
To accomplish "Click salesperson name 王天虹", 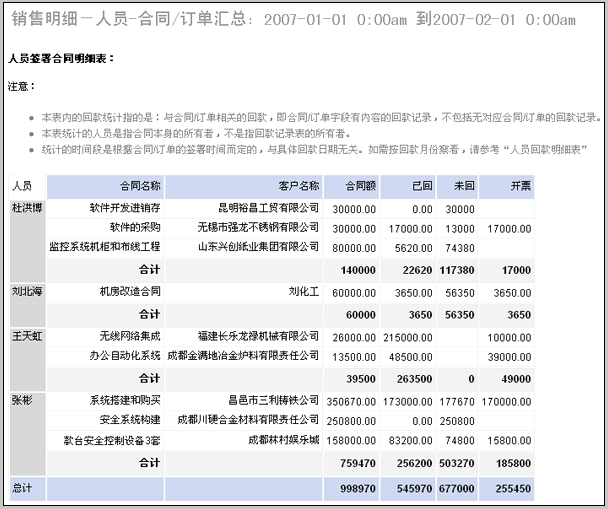I will point(27,335).
